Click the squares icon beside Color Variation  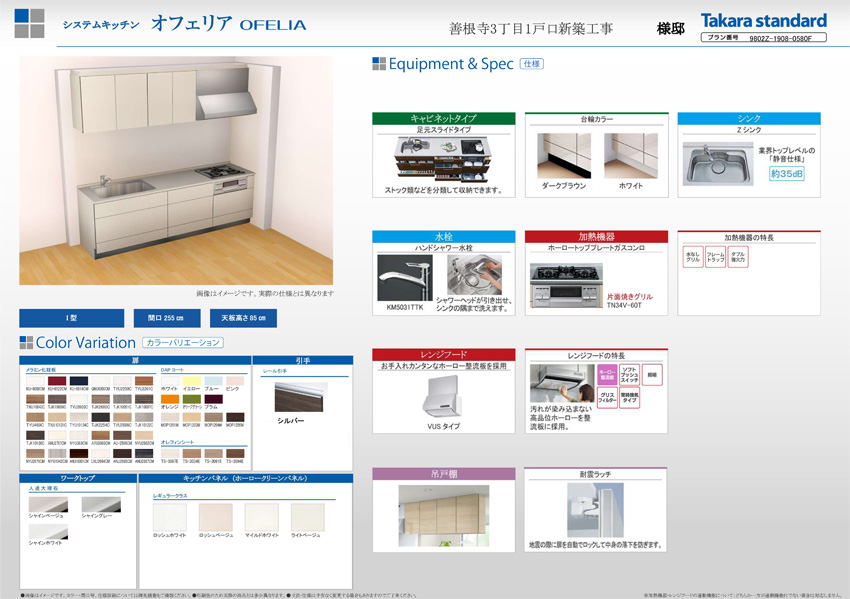coord(26,343)
